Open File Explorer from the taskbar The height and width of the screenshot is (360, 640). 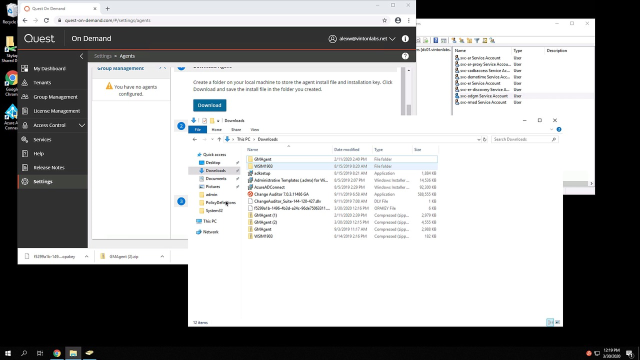[x=73, y=353]
